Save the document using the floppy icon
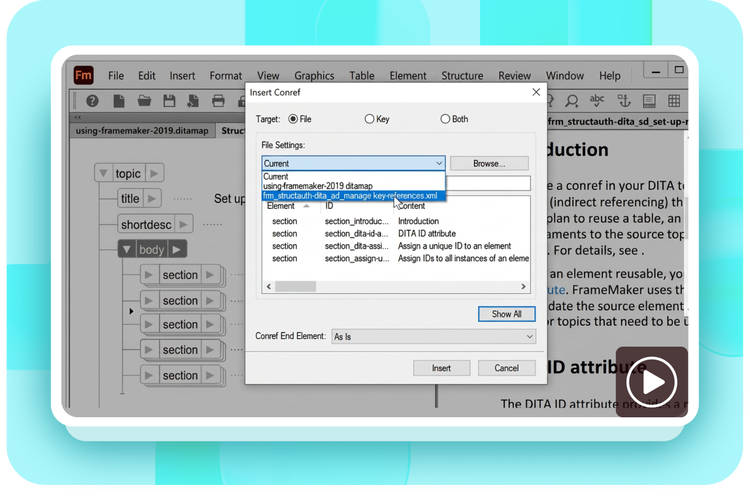 coord(169,101)
